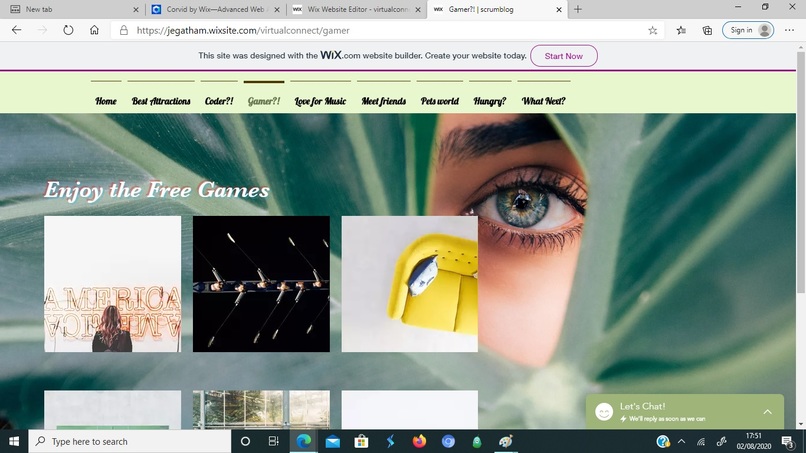Go to the Meet friends page
The height and width of the screenshot is (453, 806).
point(383,101)
